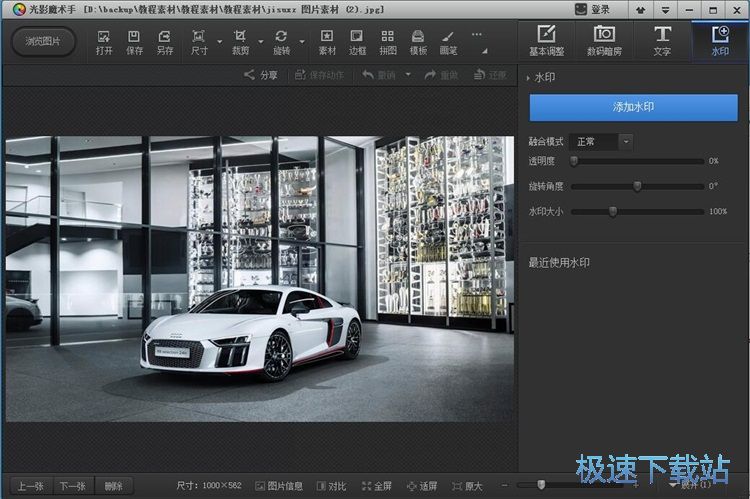The height and width of the screenshot is (499, 750).
Task: Select the 画笔 brush tool icon
Action: coord(448,42)
